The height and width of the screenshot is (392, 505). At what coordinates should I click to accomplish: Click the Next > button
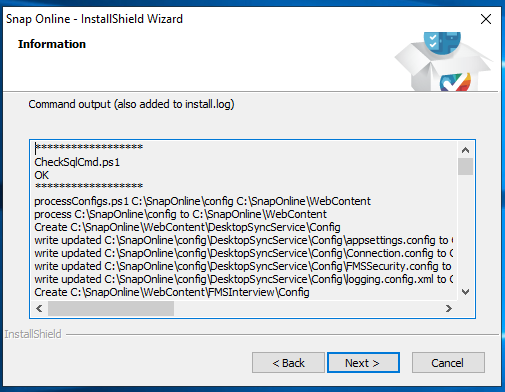point(363,362)
